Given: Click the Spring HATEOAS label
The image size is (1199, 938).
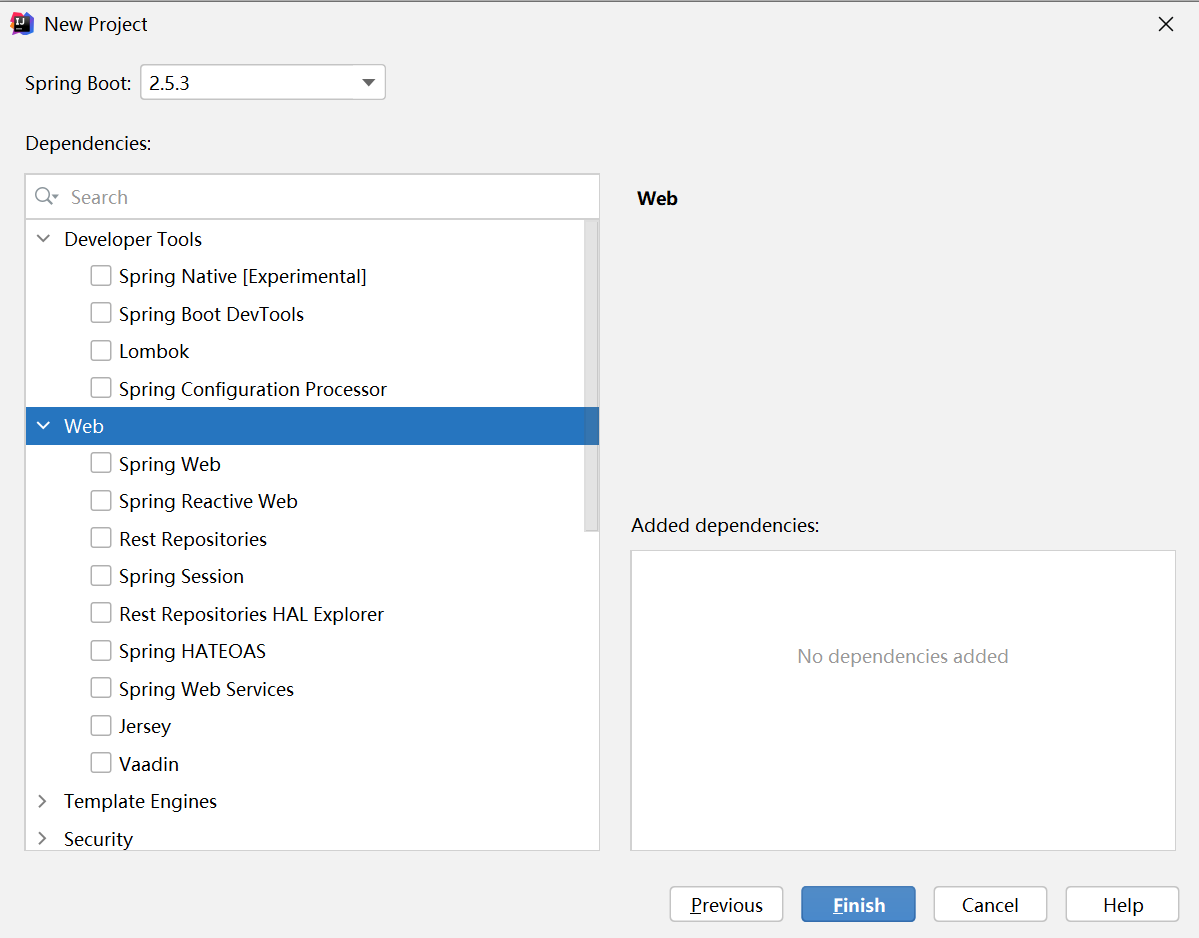Looking at the screenshot, I should coord(192,651).
